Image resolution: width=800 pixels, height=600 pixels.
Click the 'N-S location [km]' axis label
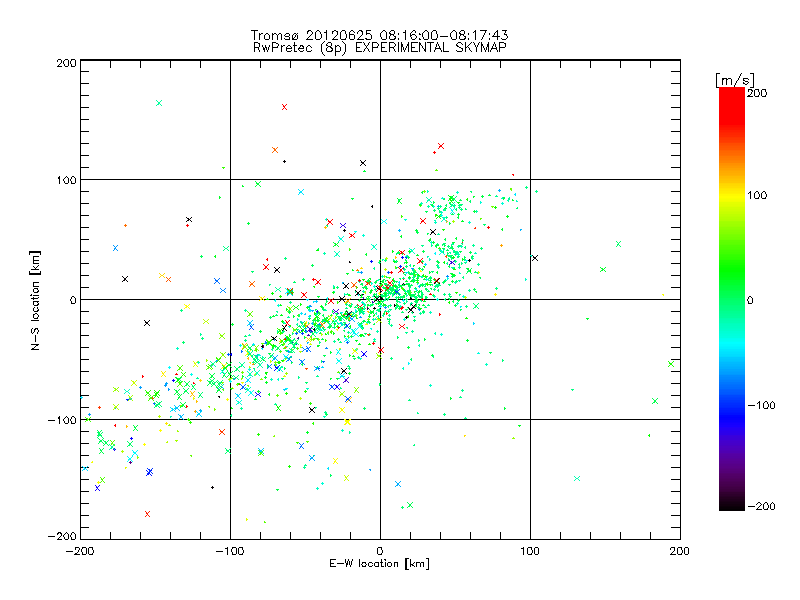click(35, 300)
